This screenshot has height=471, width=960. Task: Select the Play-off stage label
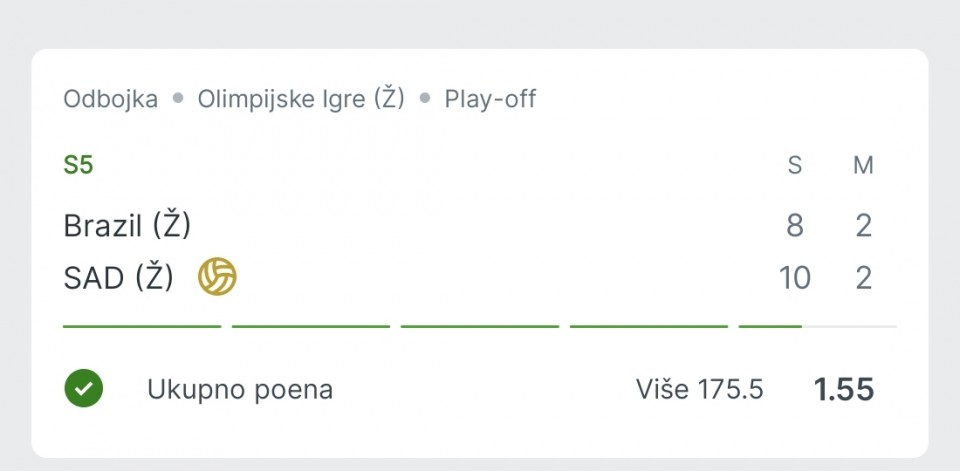click(x=490, y=99)
